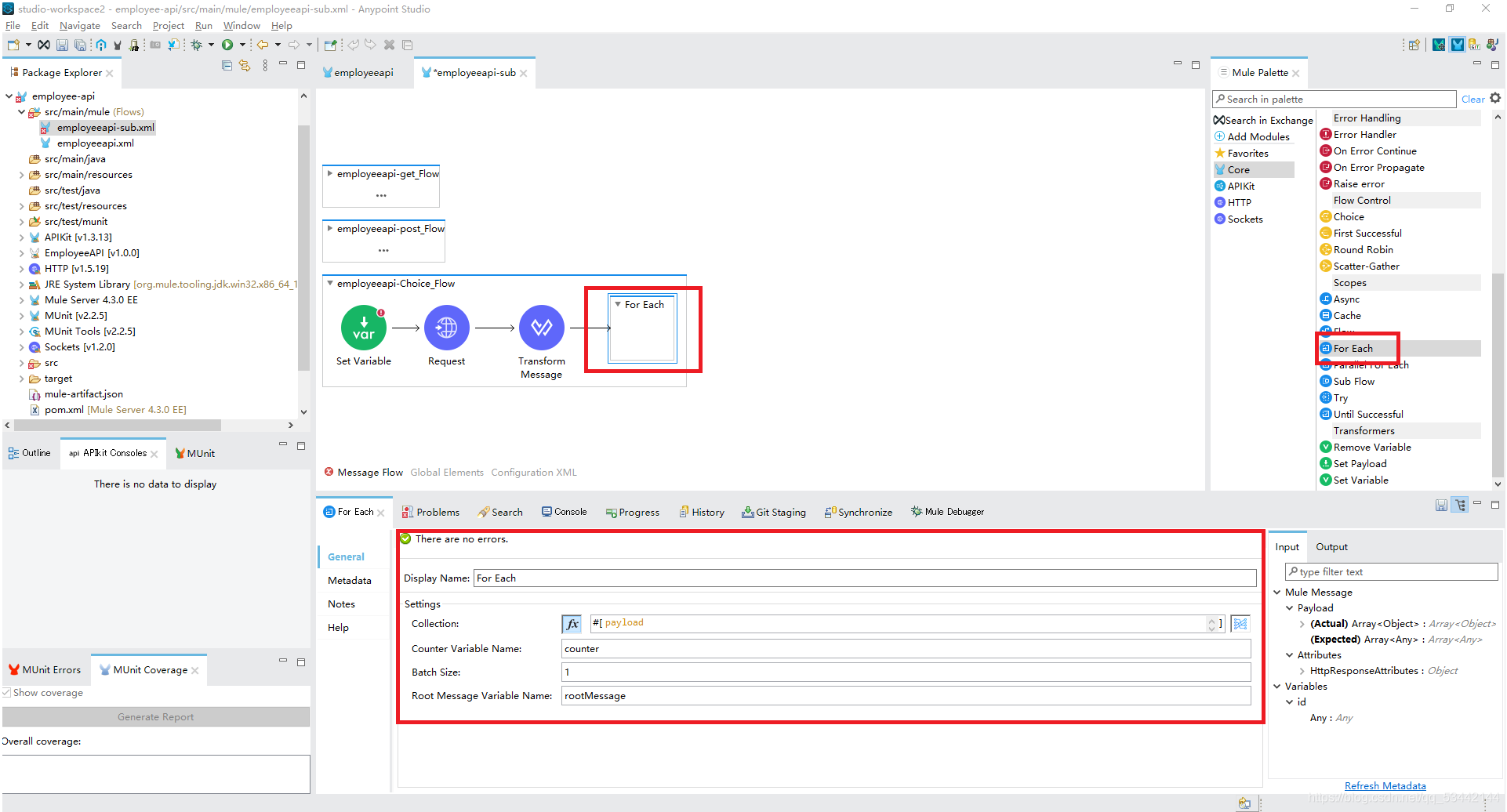The width and height of the screenshot is (1507, 812).
Task: Open the MUnit Errors tab
Action: (x=45, y=670)
